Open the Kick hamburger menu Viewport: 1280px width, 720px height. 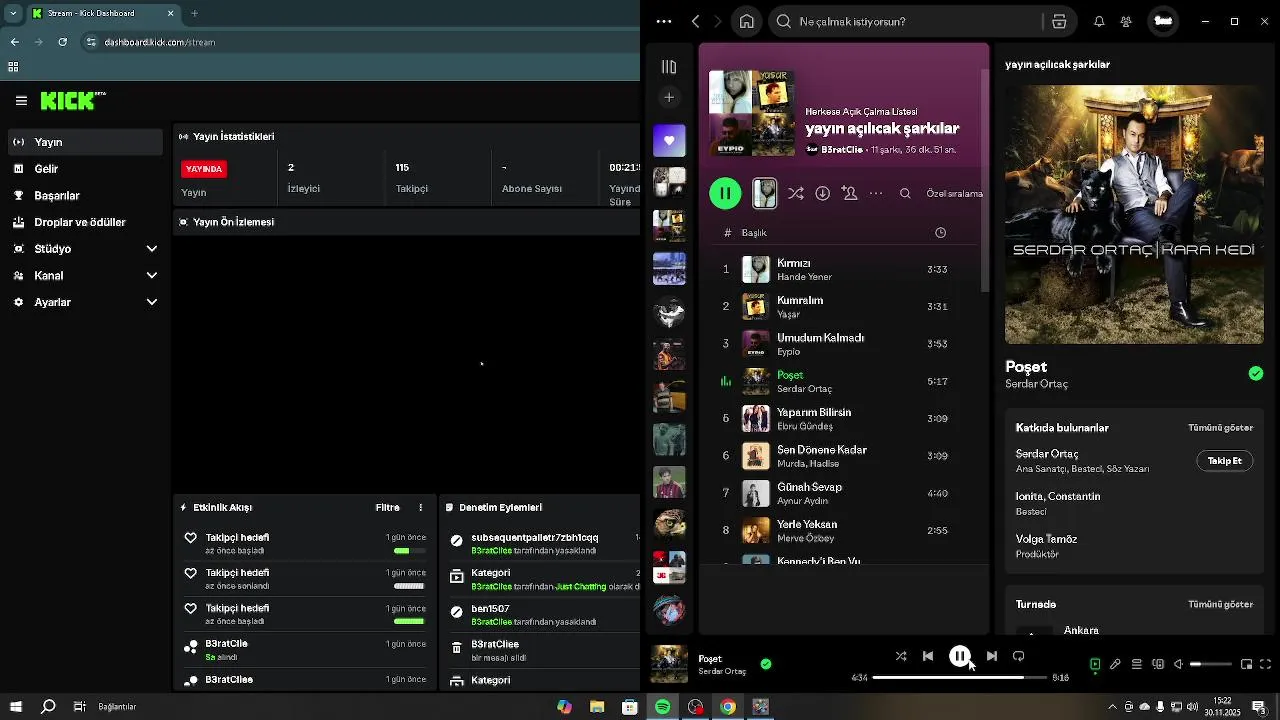(21, 100)
